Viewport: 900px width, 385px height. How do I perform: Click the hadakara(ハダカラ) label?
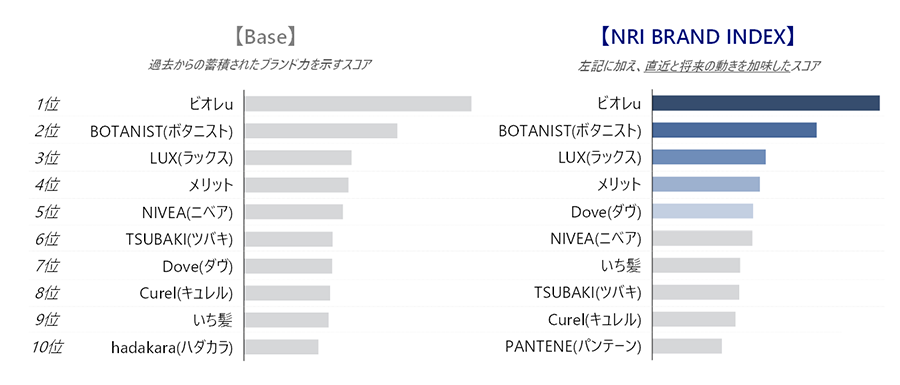pyautogui.click(x=172, y=348)
